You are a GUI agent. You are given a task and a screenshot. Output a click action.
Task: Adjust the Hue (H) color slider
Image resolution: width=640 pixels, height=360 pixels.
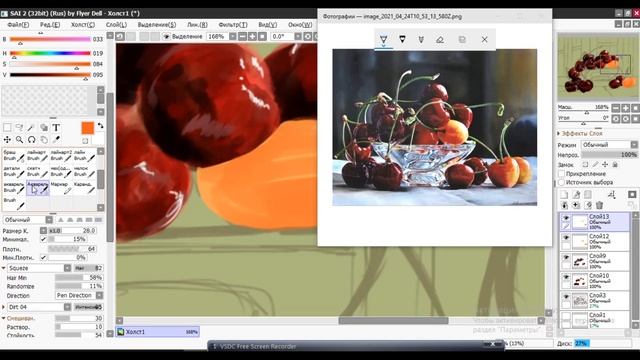pos(50,53)
